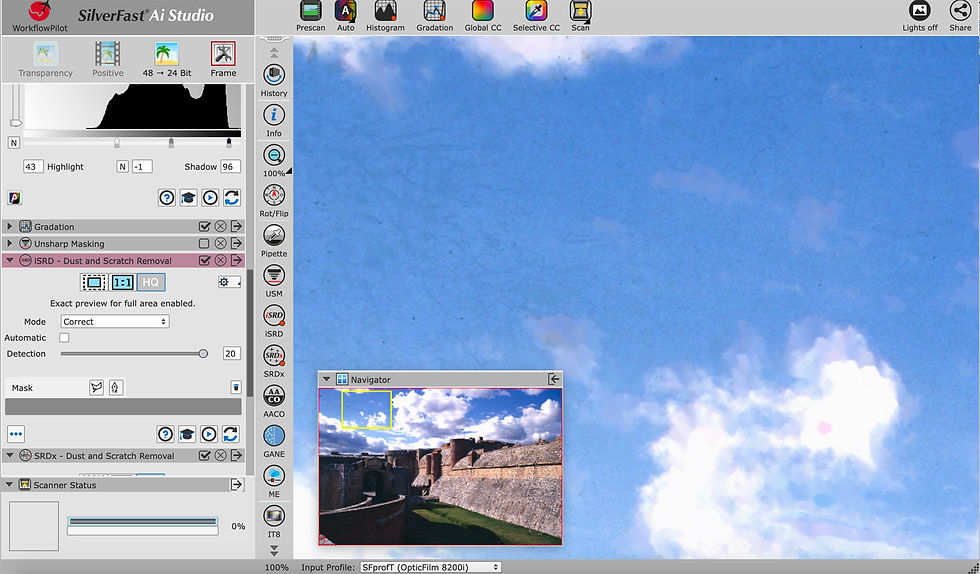This screenshot has width=980, height=574.
Task: Open Selective CC tool
Action: (x=536, y=16)
